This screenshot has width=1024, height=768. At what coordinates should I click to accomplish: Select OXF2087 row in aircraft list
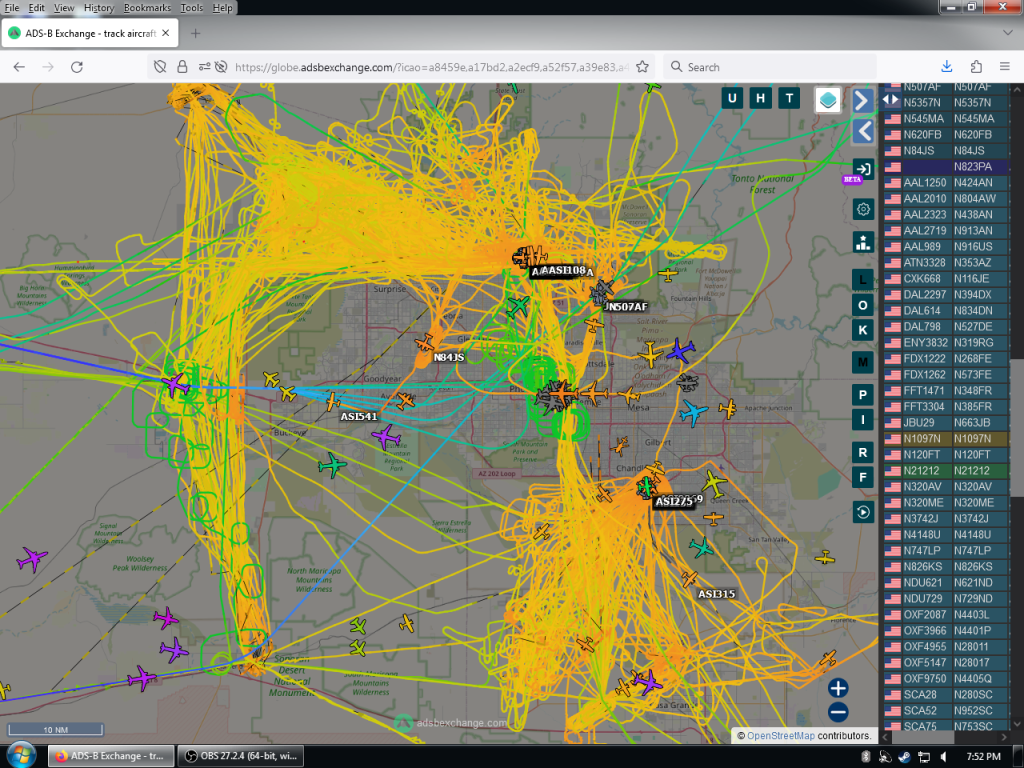[945, 615]
